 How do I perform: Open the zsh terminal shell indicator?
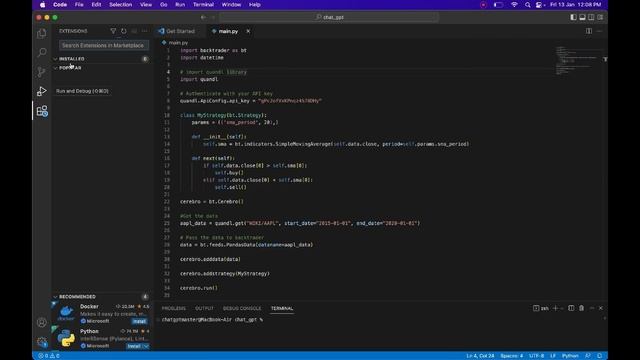(x=541, y=308)
